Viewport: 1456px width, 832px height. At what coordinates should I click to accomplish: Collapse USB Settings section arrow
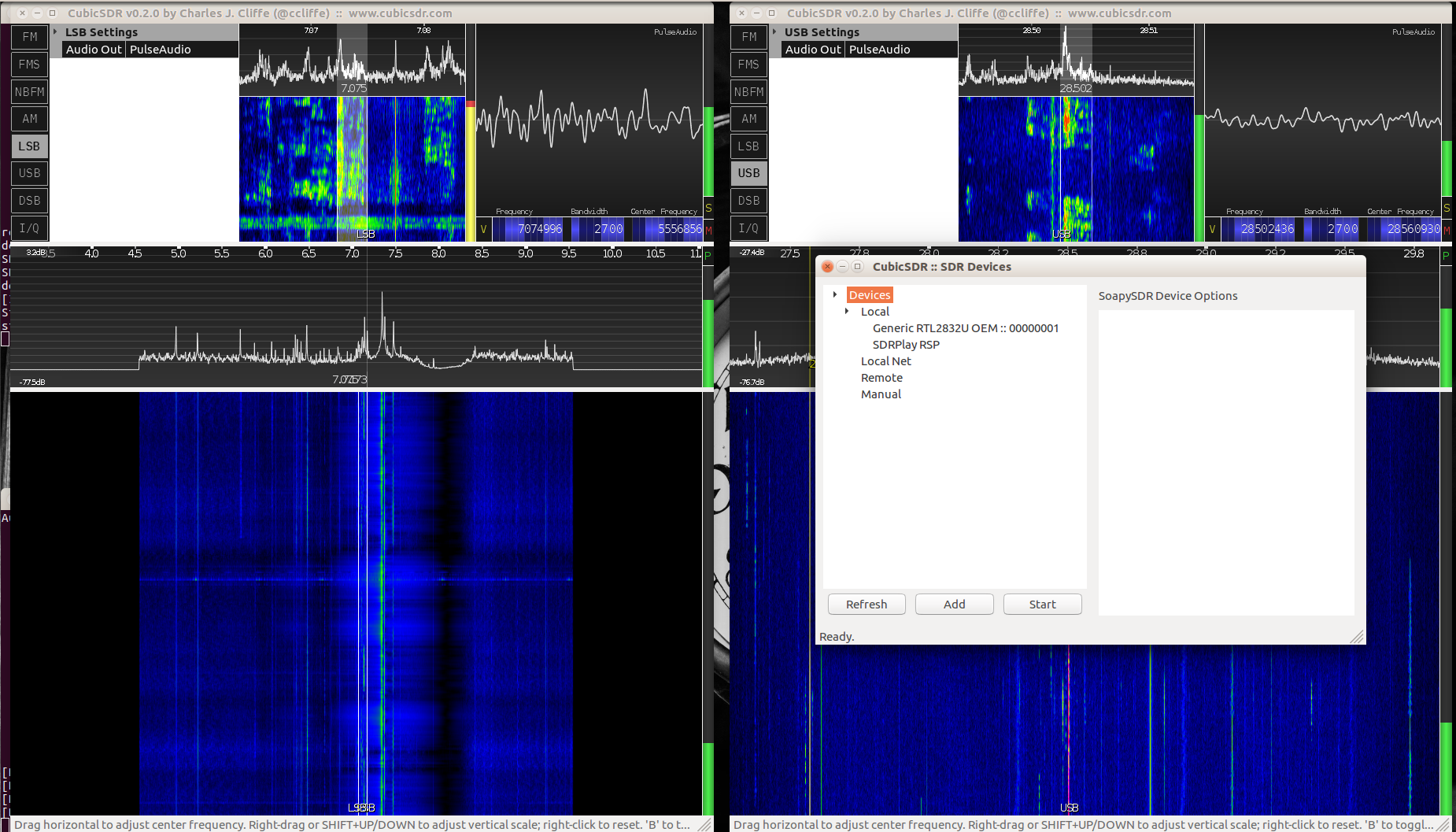pos(775,31)
